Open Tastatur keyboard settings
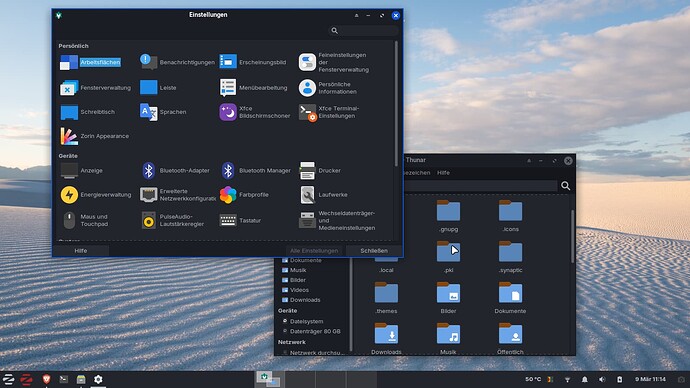 click(240, 220)
